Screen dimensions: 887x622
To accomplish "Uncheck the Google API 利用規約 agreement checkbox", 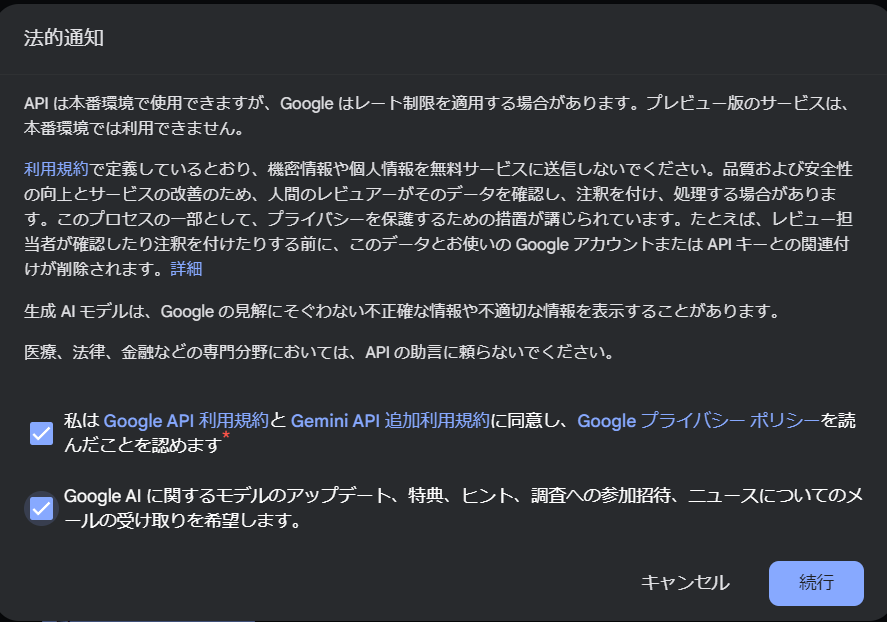I will pos(41,434).
